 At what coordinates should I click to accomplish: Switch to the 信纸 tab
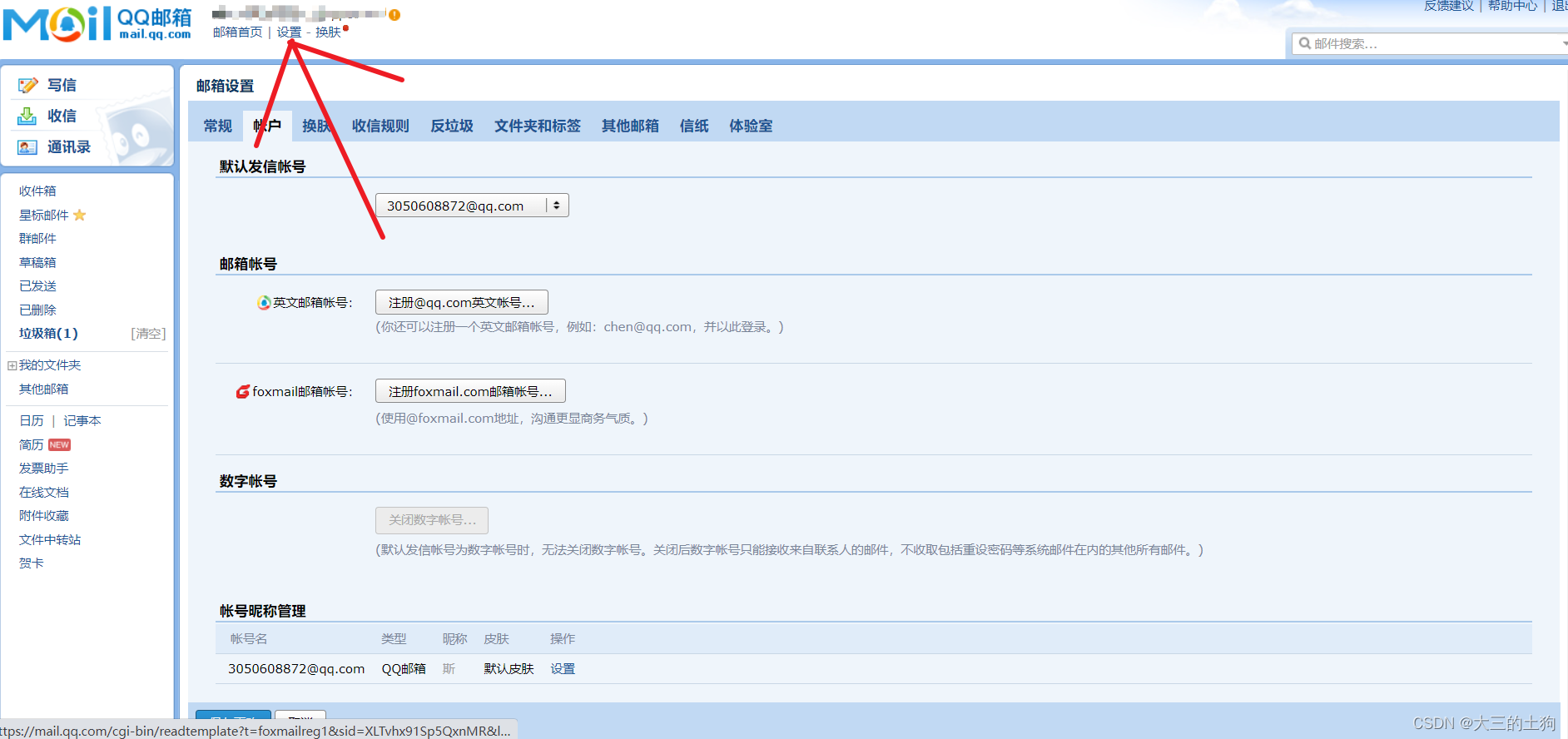tap(694, 126)
